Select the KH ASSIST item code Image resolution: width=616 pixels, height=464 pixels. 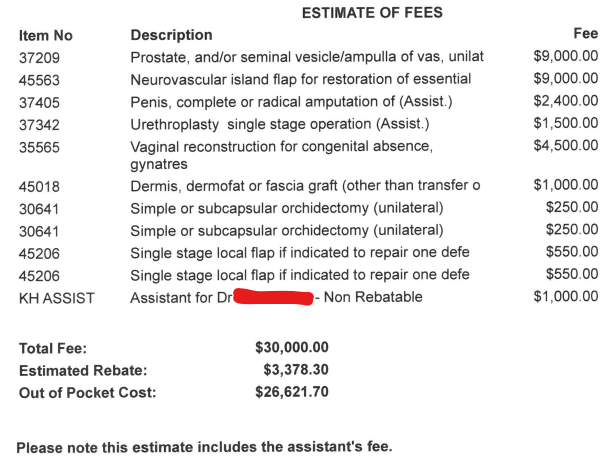[58, 296]
